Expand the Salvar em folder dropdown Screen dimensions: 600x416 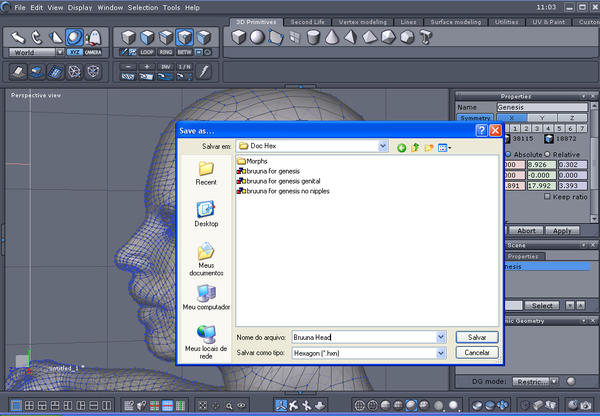382,146
